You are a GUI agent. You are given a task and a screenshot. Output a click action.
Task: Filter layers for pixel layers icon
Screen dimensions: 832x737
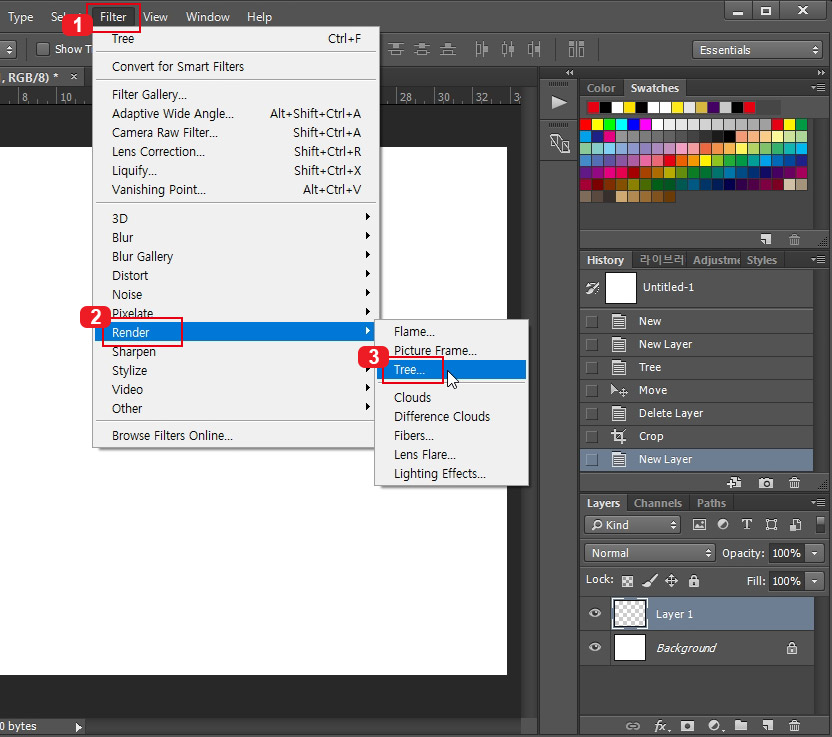tap(699, 525)
